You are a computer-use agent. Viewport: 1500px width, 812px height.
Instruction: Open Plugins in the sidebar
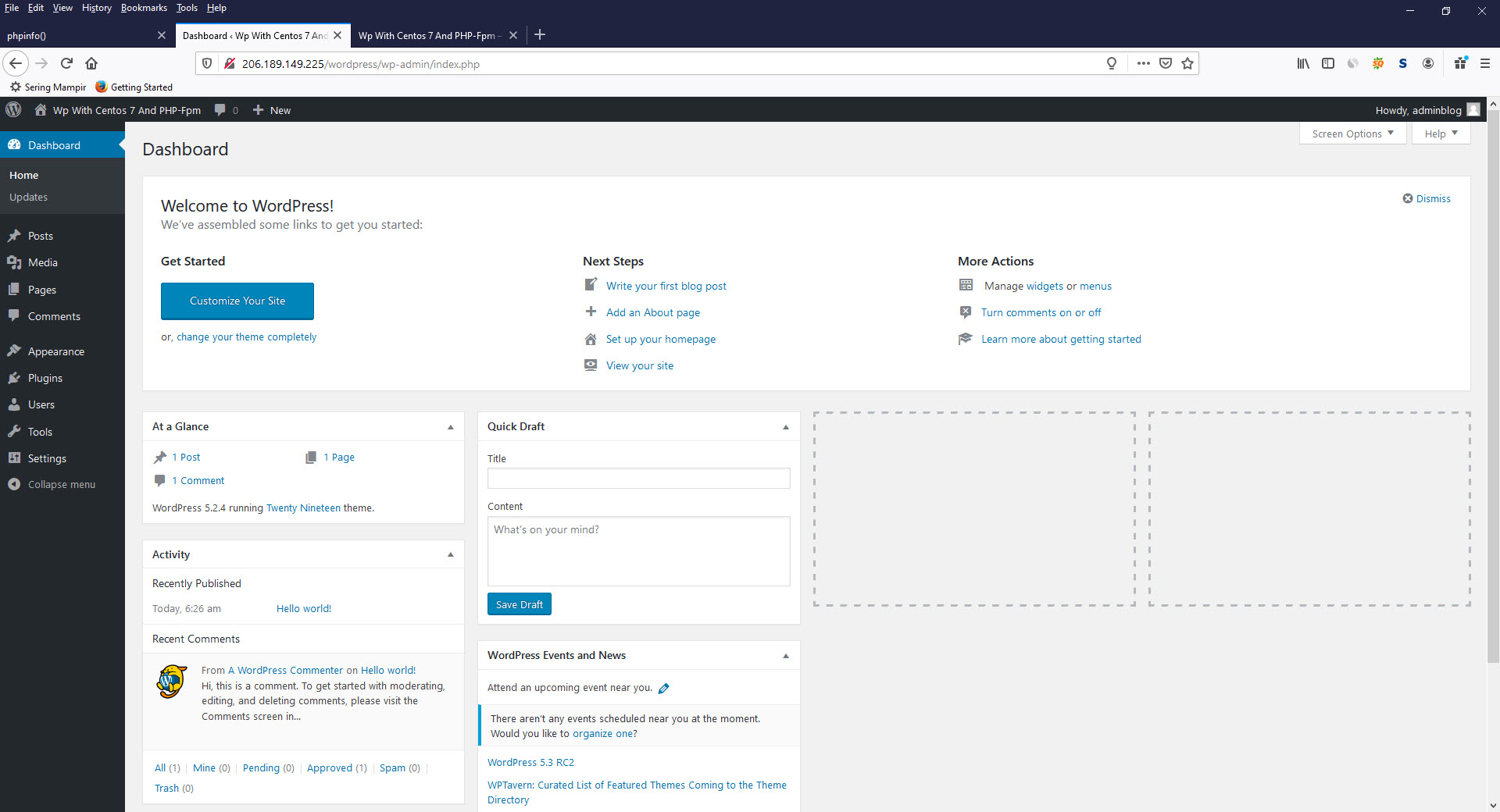coord(45,378)
